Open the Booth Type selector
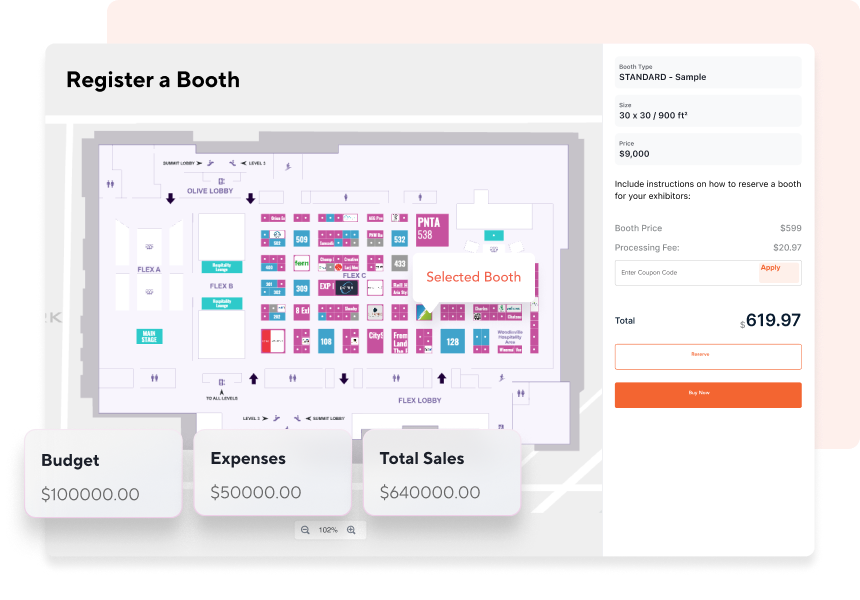 click(708, 71)
